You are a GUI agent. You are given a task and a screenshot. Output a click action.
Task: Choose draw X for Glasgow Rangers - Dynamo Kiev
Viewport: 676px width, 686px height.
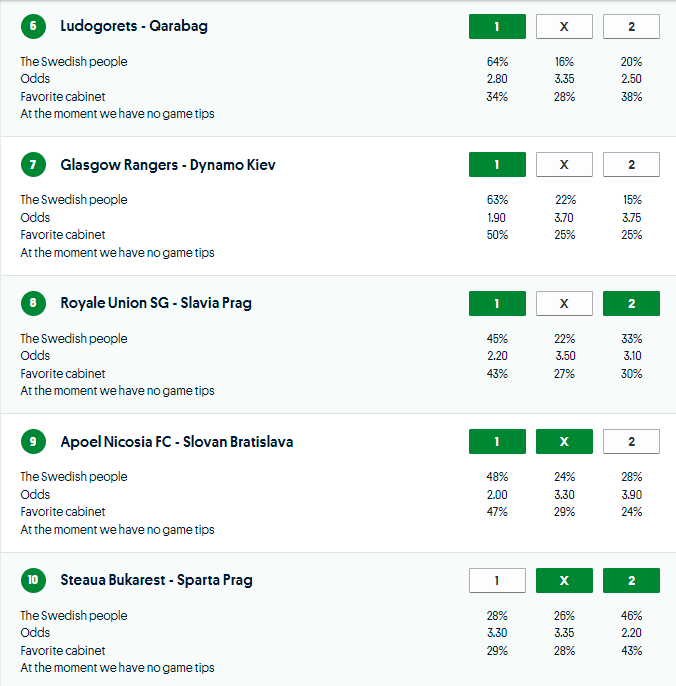[564, 165]
